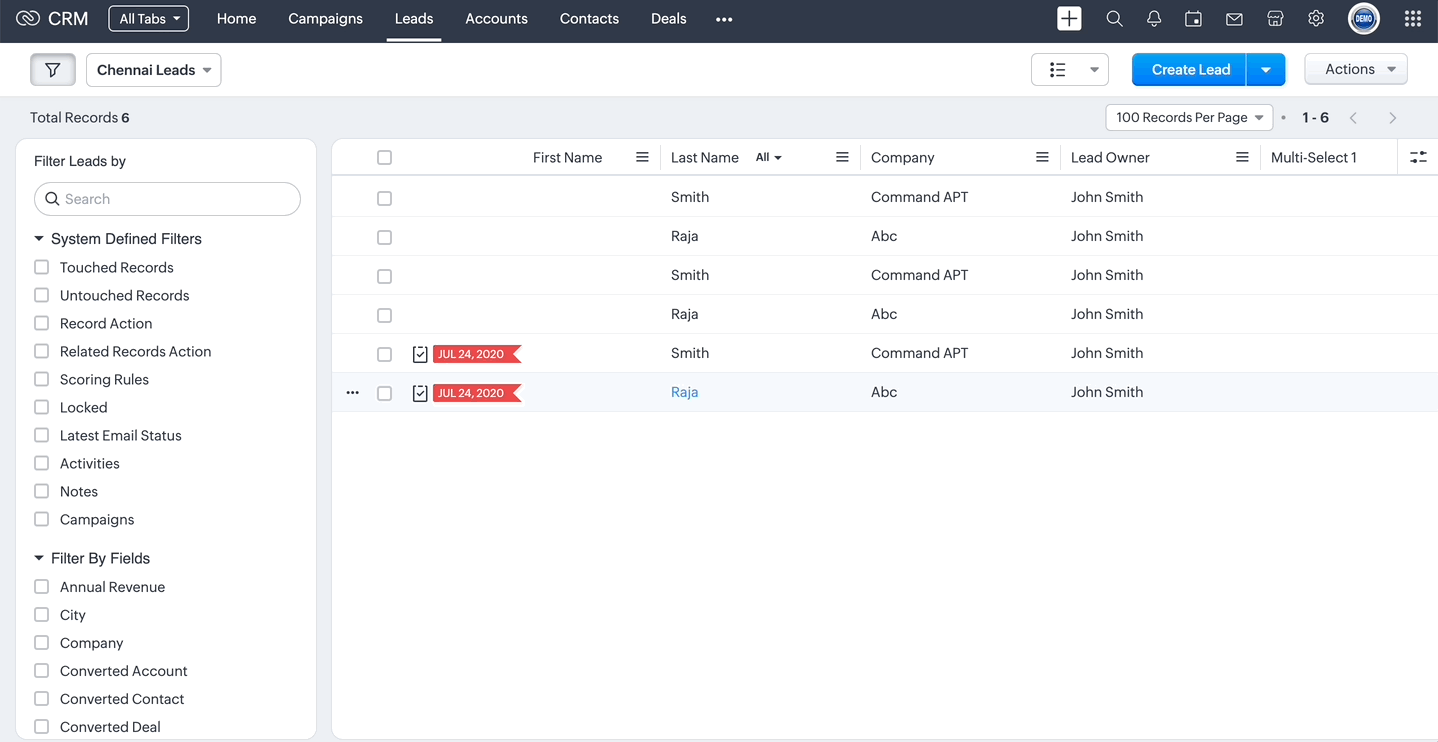Check the select-all checkbox in table header
Image resolution: width=1438 pixels, height=742 pixels.
(384, 157)
